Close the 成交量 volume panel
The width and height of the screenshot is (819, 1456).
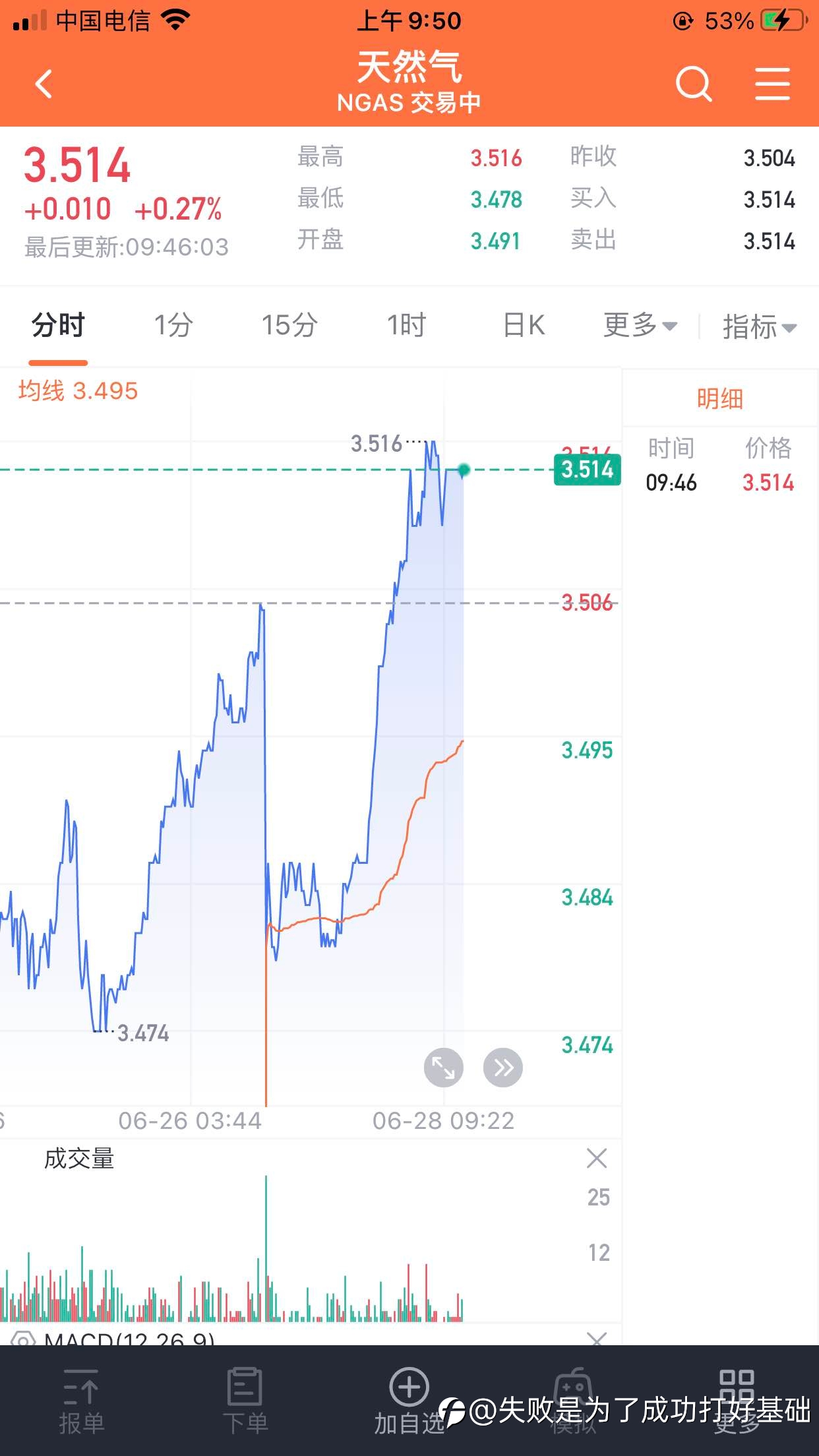(x=597, y=1158)
